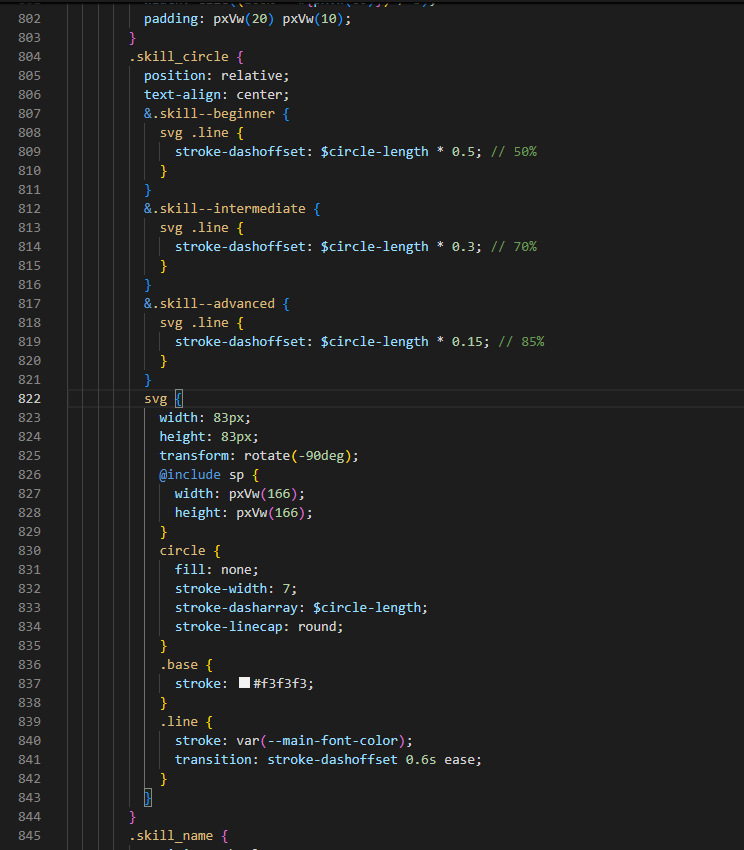The width and height of the screenshot is (744, 850).
Task: Click line number 822 in the gutter
Action: [29, 398]
